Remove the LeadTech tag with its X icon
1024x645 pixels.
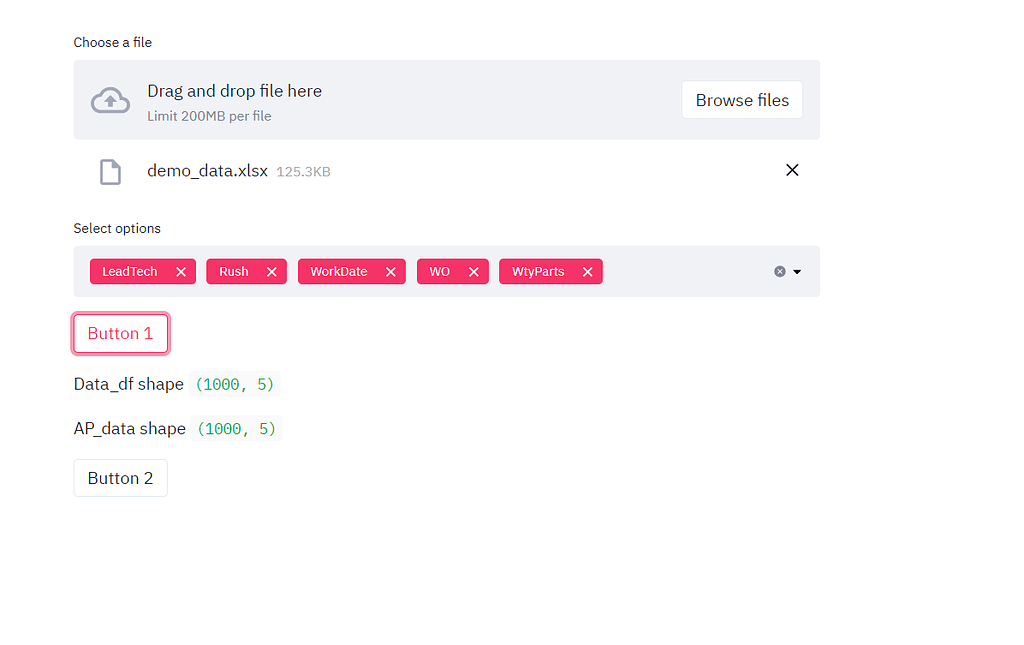point(180,271)
